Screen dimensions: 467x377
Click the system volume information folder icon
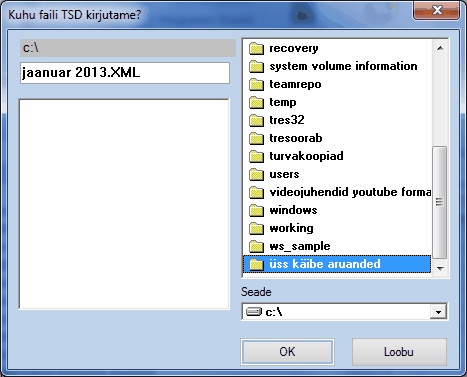click(256, 67)
